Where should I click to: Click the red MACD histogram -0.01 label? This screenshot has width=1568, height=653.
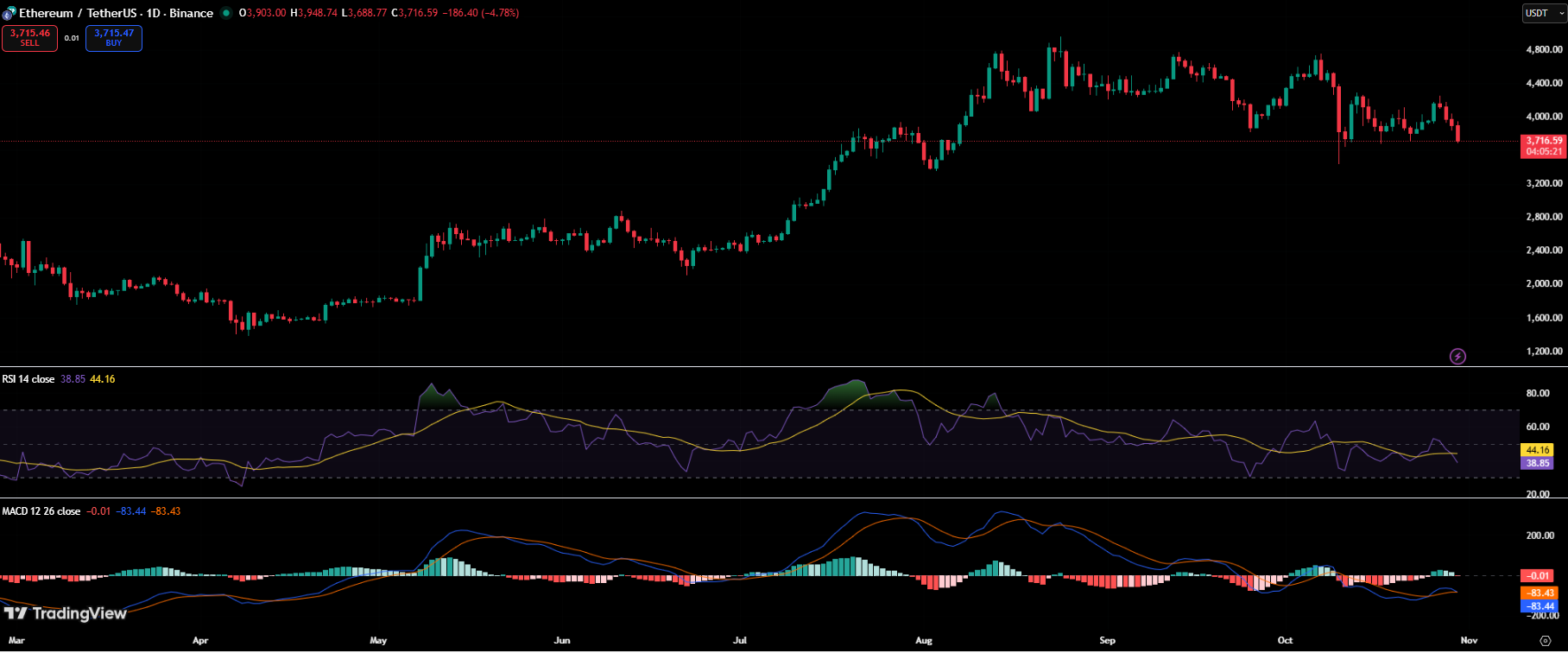click(x=1538, y=575)
